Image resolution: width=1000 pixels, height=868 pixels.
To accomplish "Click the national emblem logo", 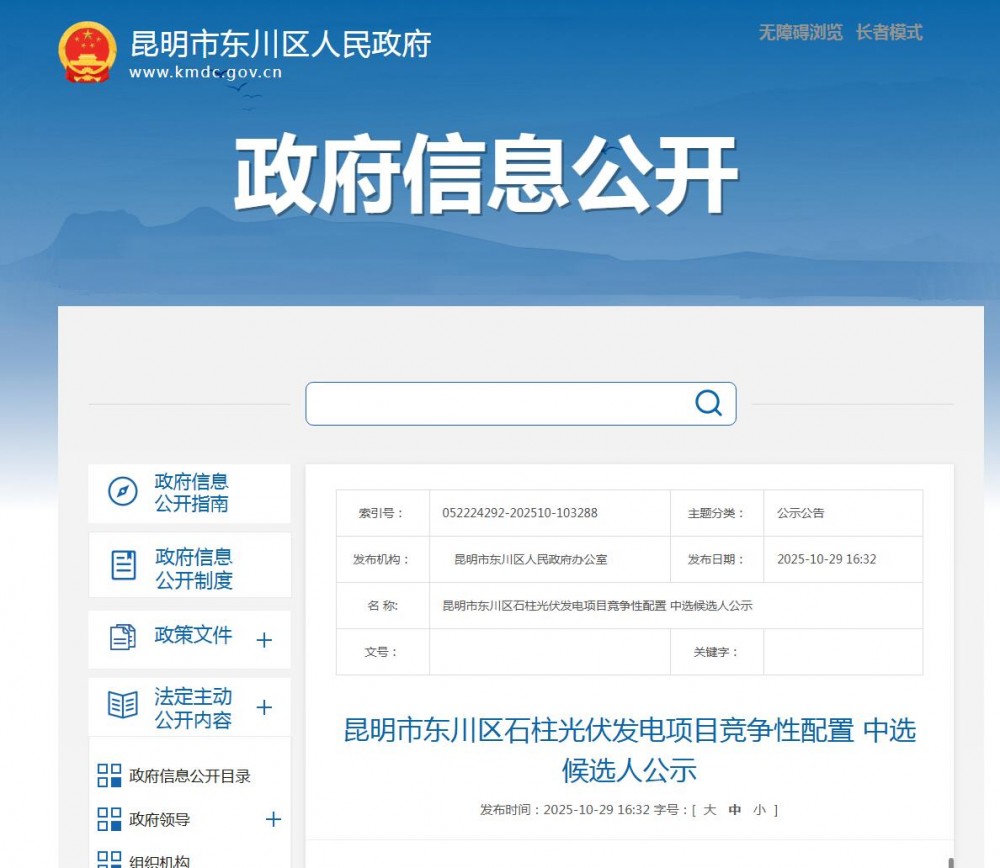I will tap(88, 52).
